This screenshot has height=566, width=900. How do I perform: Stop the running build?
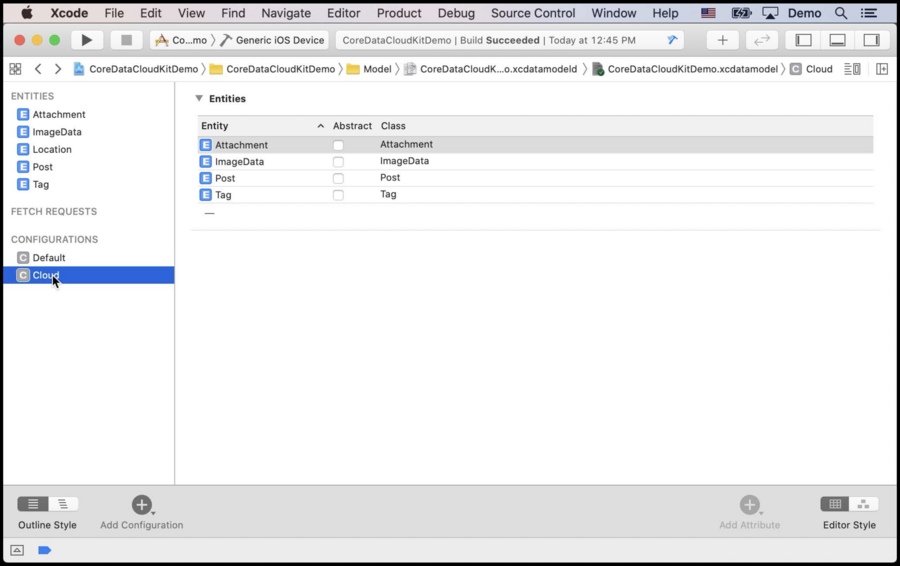coord(126,40)
